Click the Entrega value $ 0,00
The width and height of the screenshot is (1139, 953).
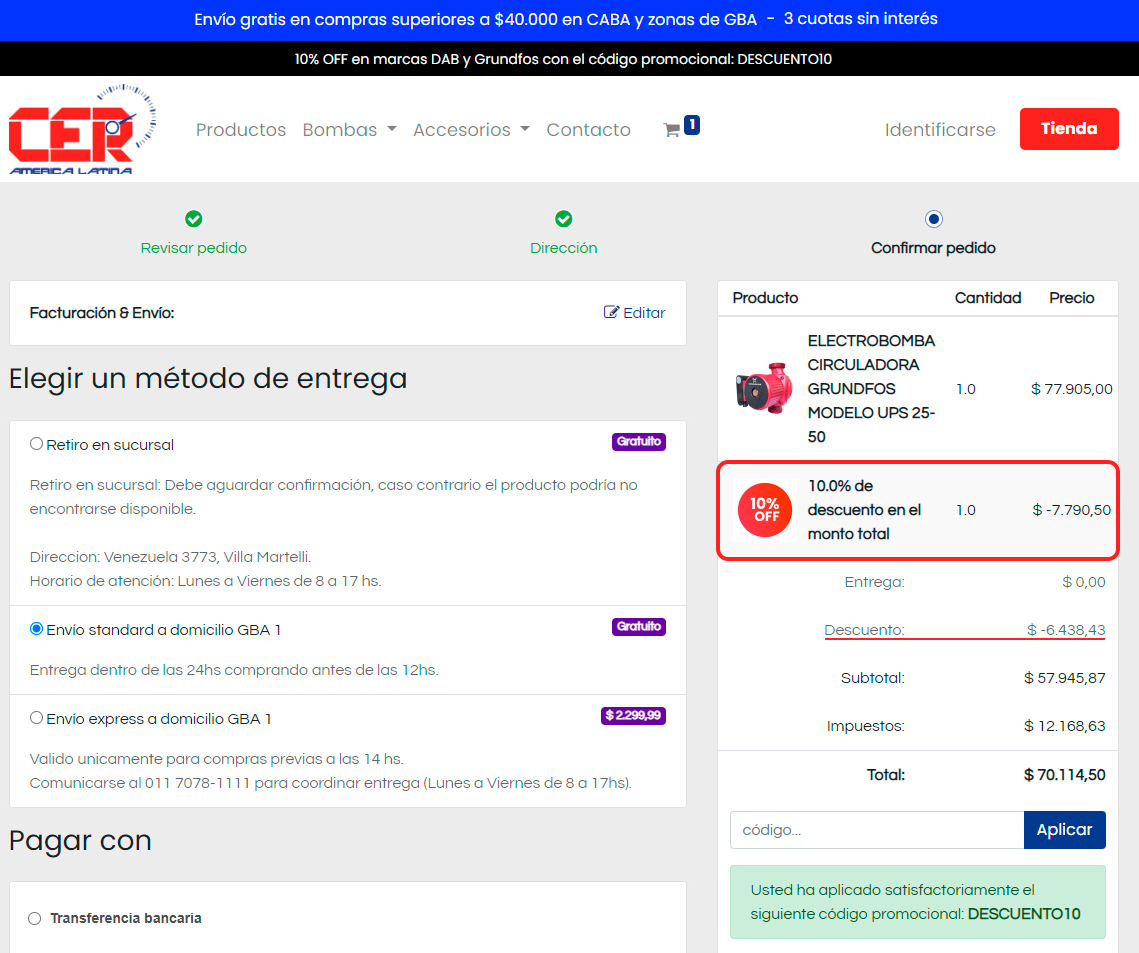(x=1084, y=582)
